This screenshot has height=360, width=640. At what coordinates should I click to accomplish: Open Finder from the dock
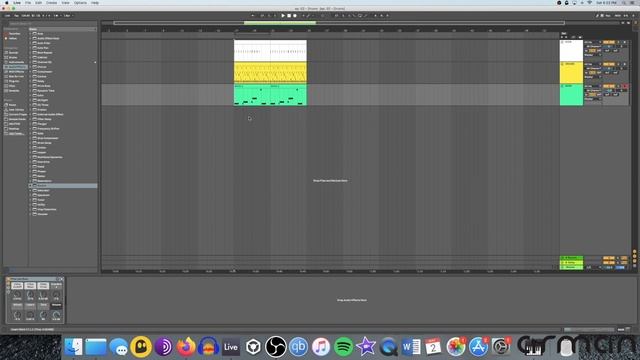click(73, 347)
